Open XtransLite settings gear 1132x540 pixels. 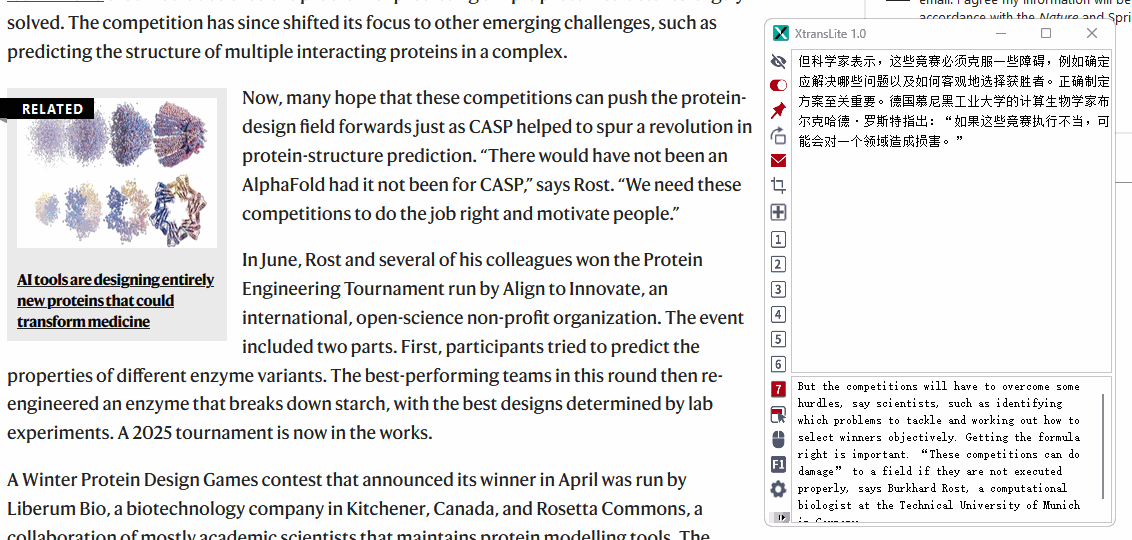click(x=779, y=489)
